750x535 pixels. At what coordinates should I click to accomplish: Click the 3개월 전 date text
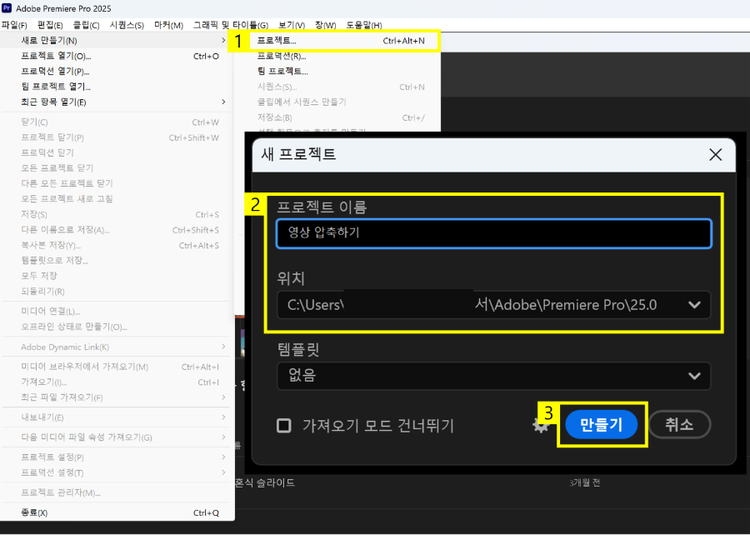point(585,483)
